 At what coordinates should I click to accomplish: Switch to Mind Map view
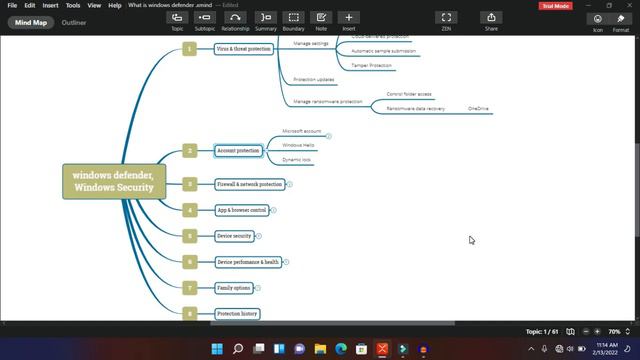[x=31, y=22]
